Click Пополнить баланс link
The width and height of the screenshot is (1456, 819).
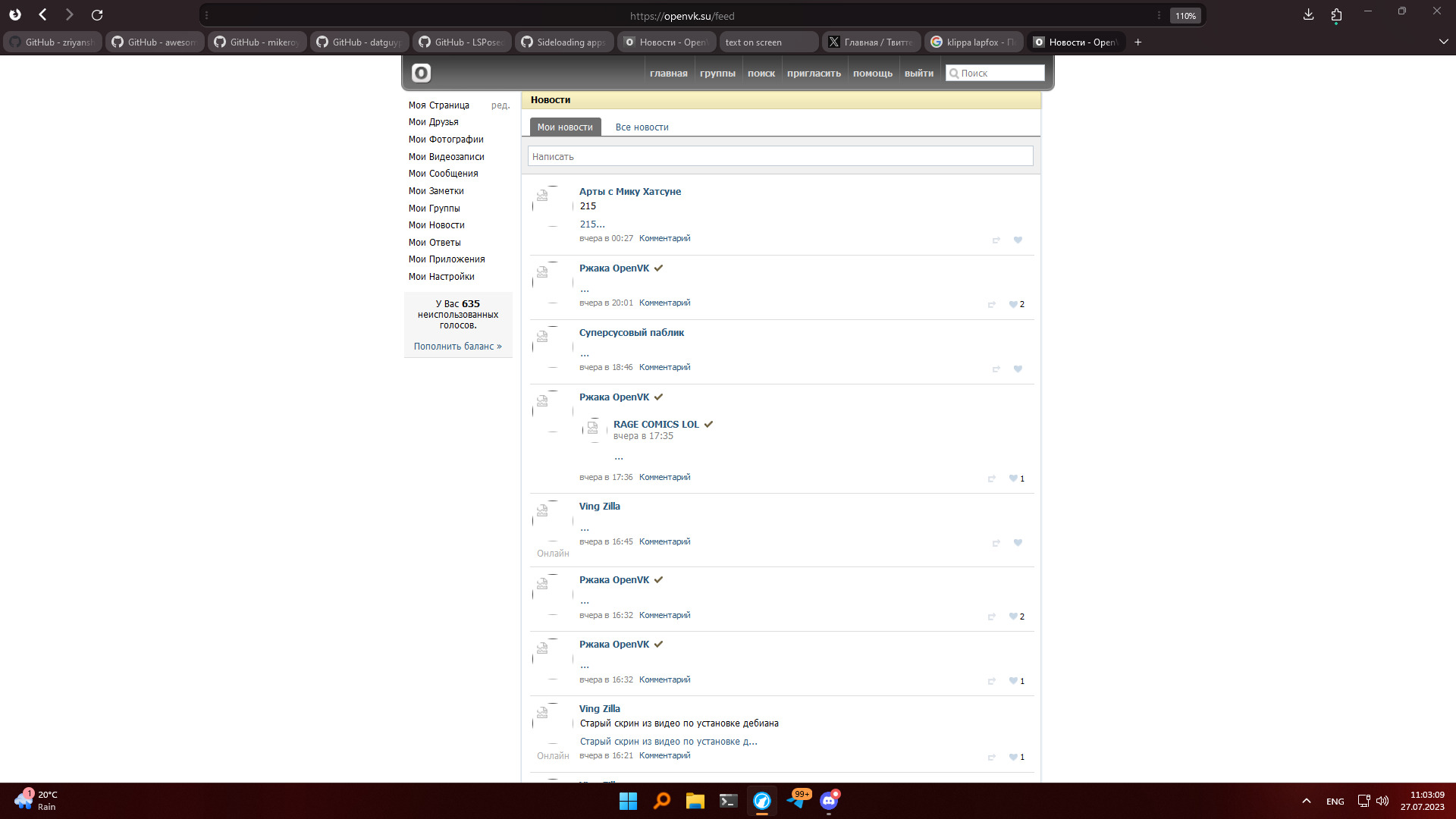457,347
